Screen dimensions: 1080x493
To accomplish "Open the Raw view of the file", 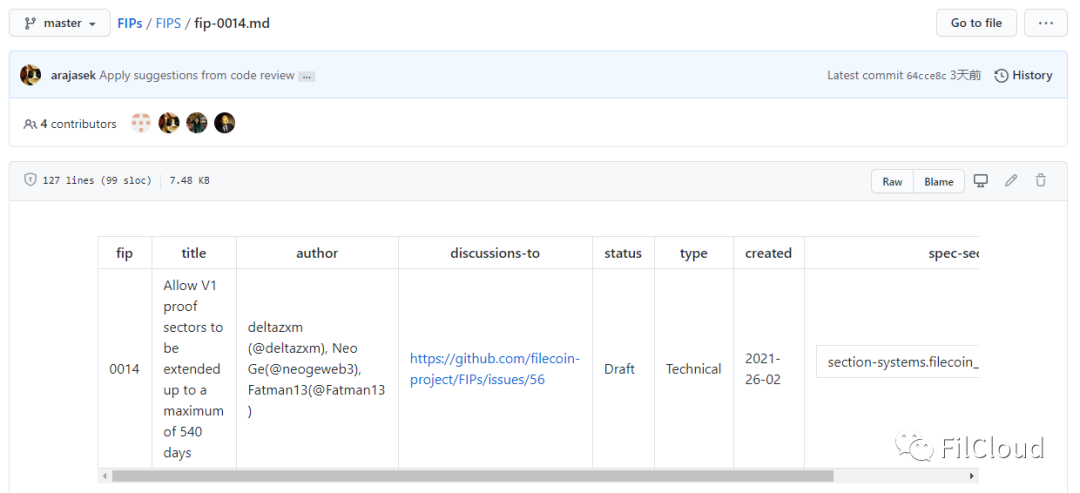I will click(x=892, y=182).
